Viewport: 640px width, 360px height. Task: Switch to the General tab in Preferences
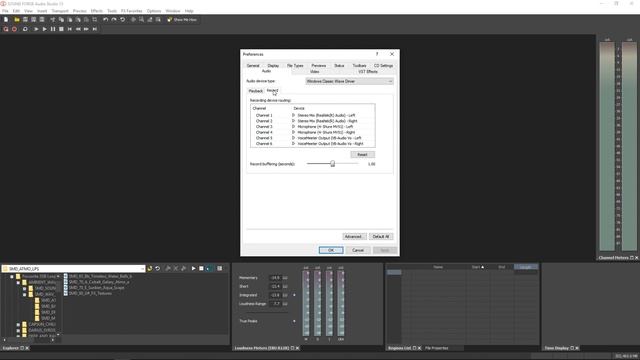(253, 66)
